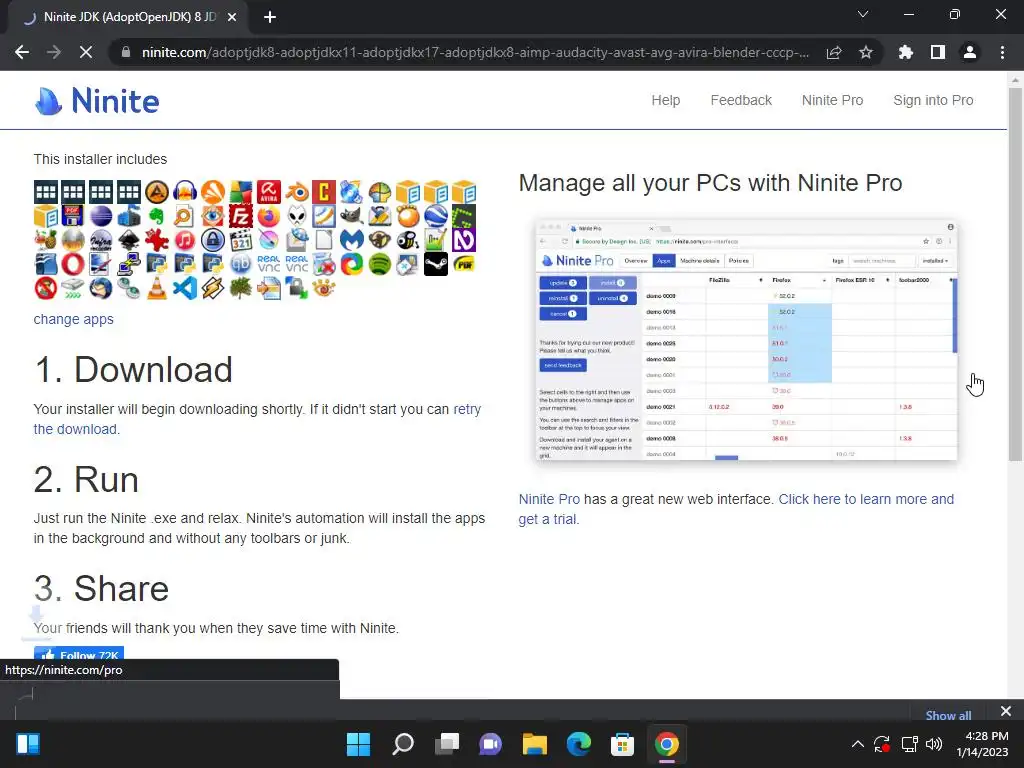Click the Audacity headphones icon
Screen dimensions: 1024x768
(185, 192)
